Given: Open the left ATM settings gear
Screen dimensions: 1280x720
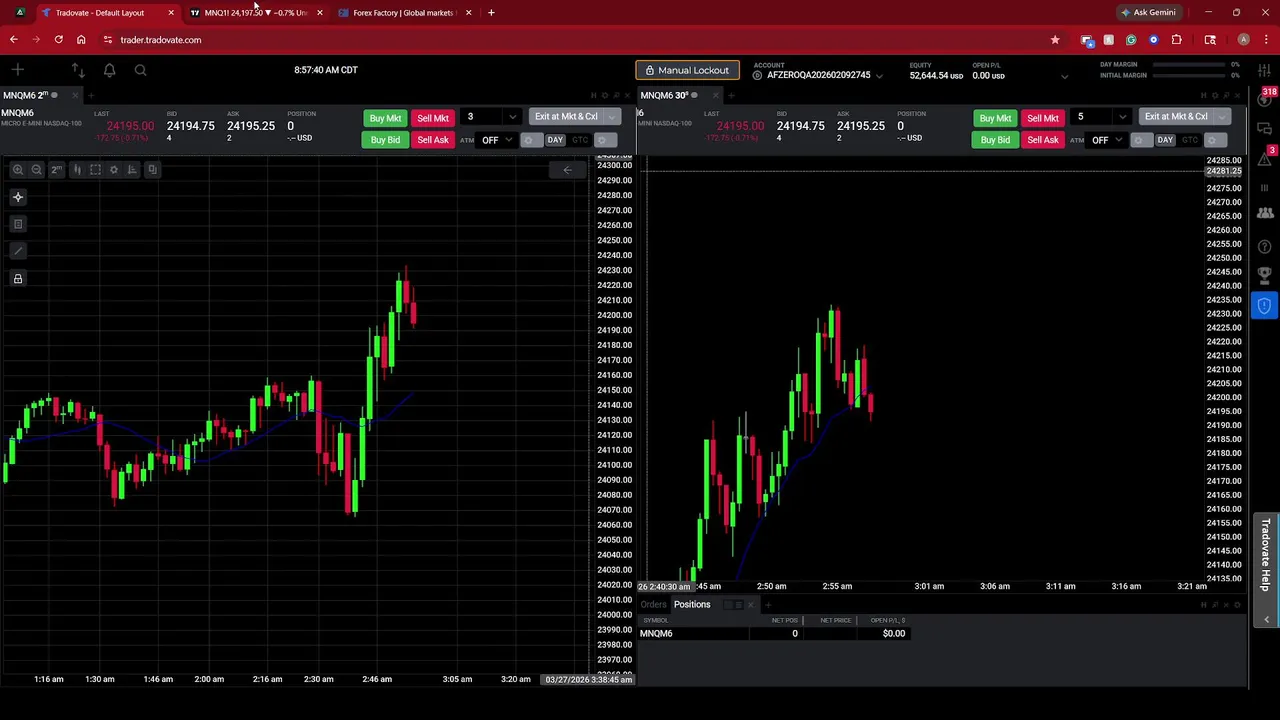Looking at the screenshot, I should tap(531, 140).
